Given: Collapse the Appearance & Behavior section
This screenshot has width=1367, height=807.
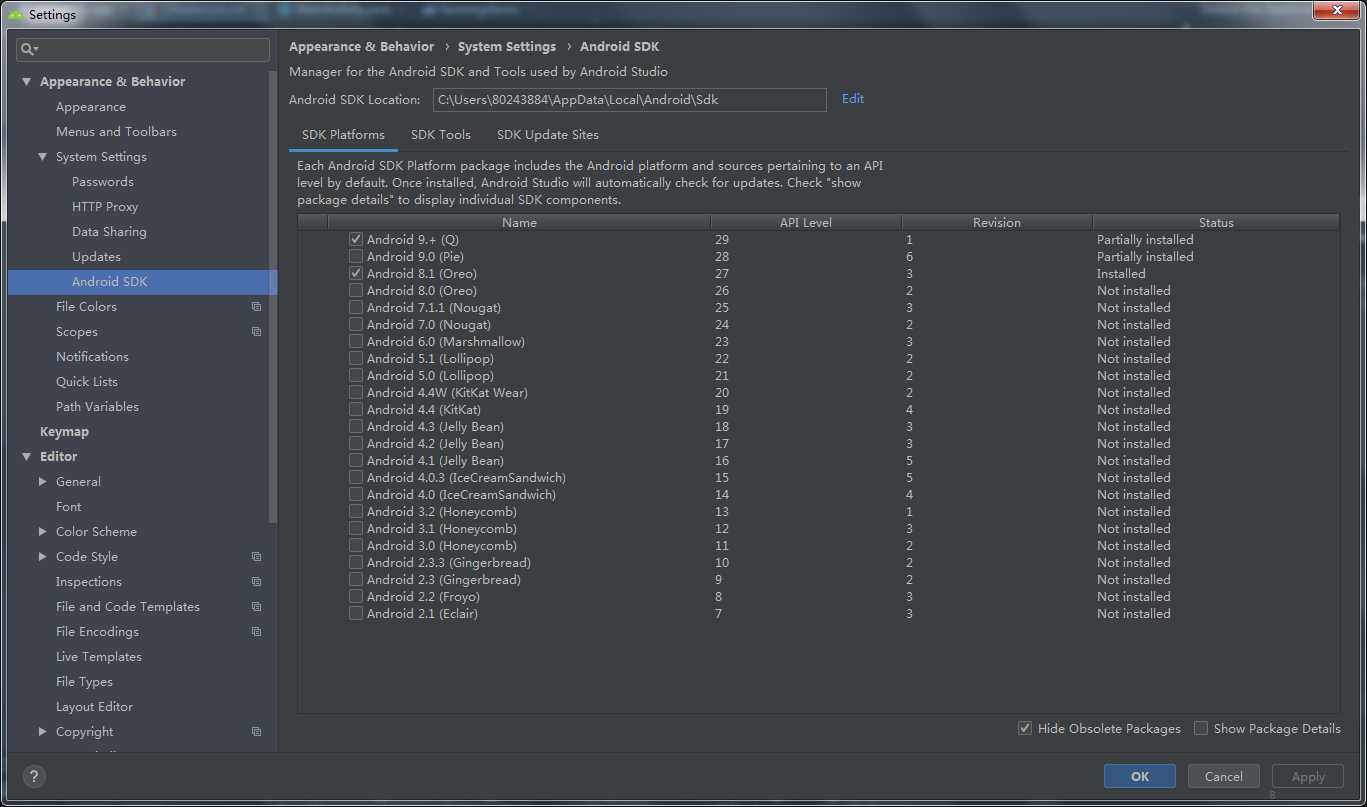Looking at the screenshot, I should (x=26, y=82).
